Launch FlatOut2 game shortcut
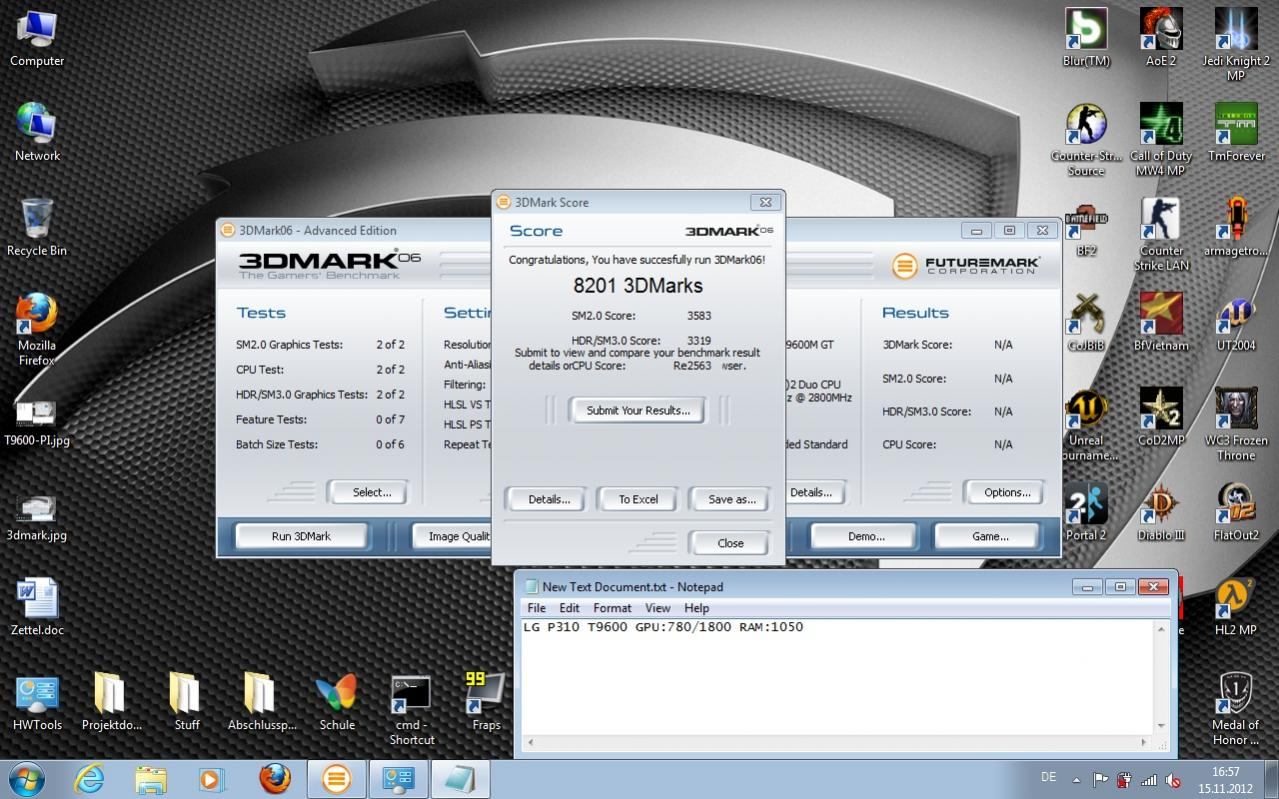The image size is (1279, 799). [1236, 512]
